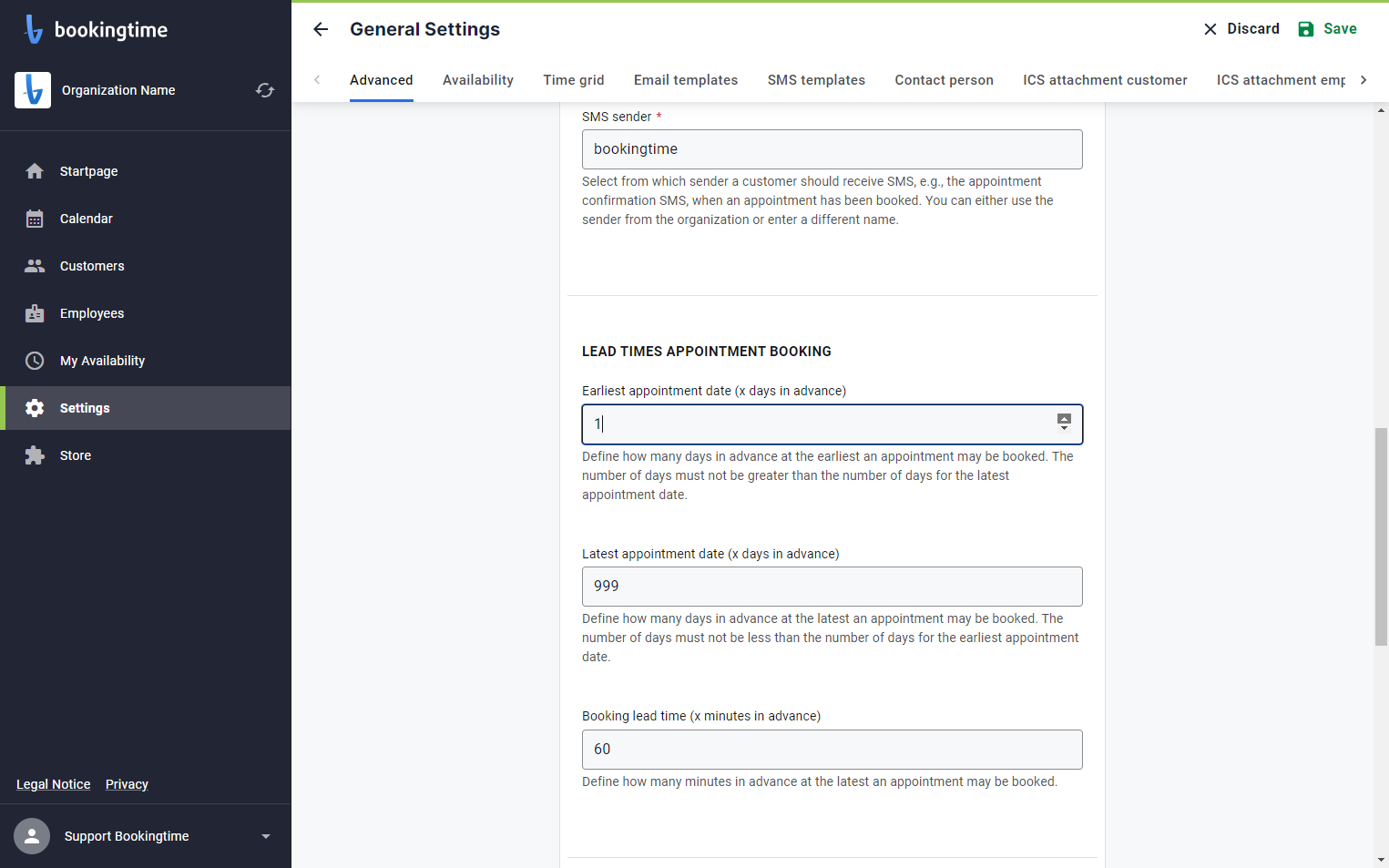The width and height of the screenshot is (1389, 868).
Task: Focus the Booking lead time field
Action: pos(832,750)
